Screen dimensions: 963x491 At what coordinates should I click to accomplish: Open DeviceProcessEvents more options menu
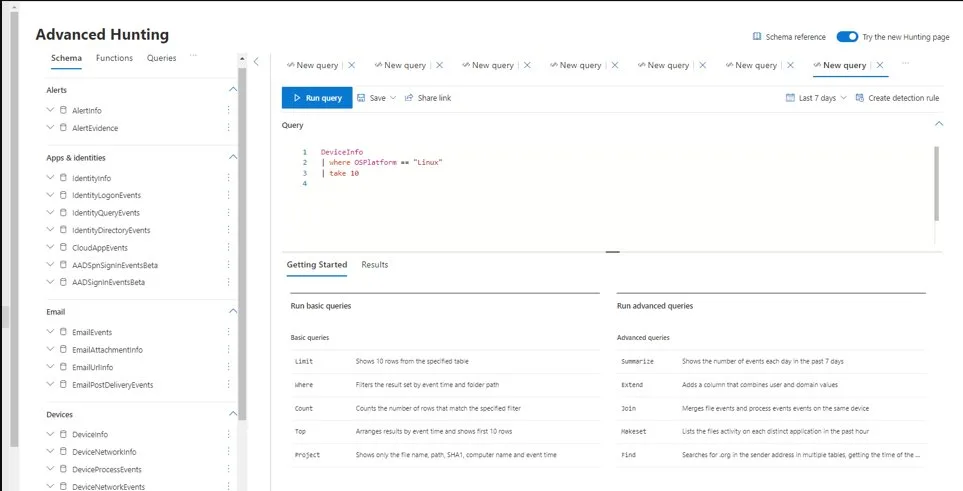click(228, 469)
